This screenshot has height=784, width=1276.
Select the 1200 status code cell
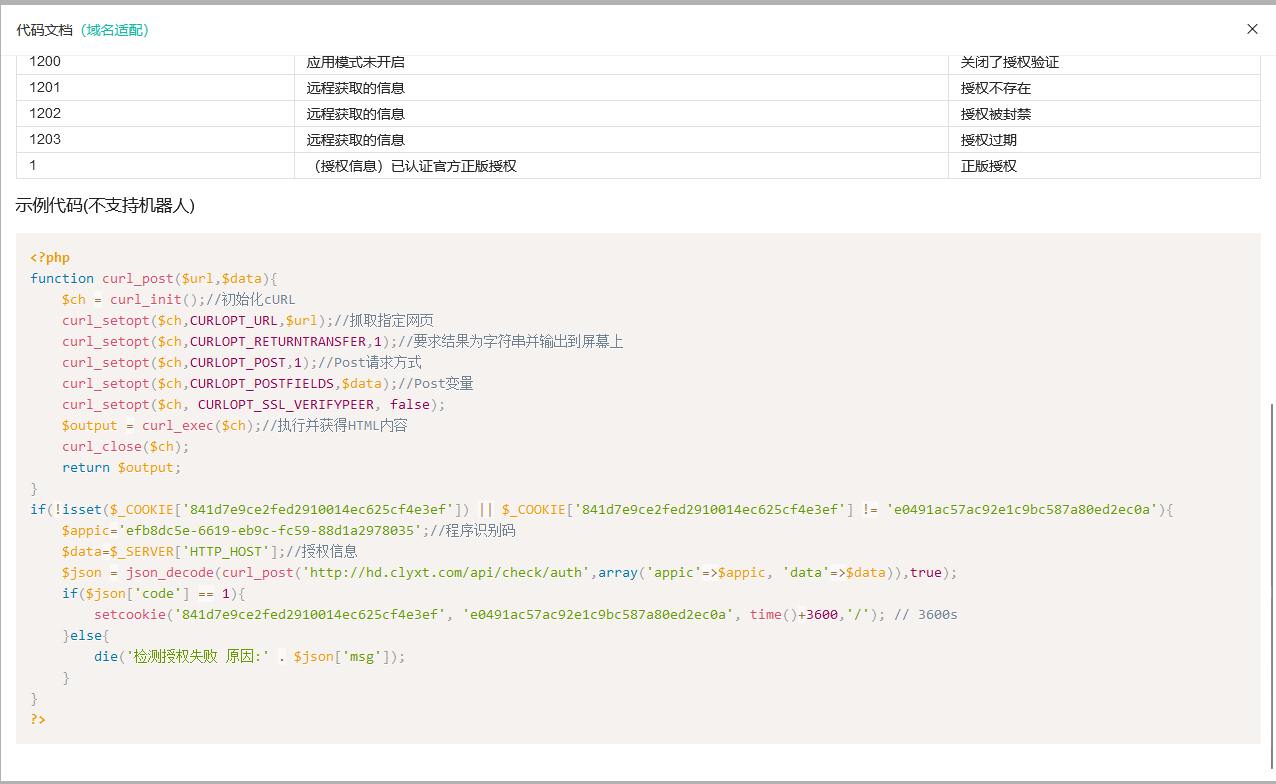click(45, 62)
